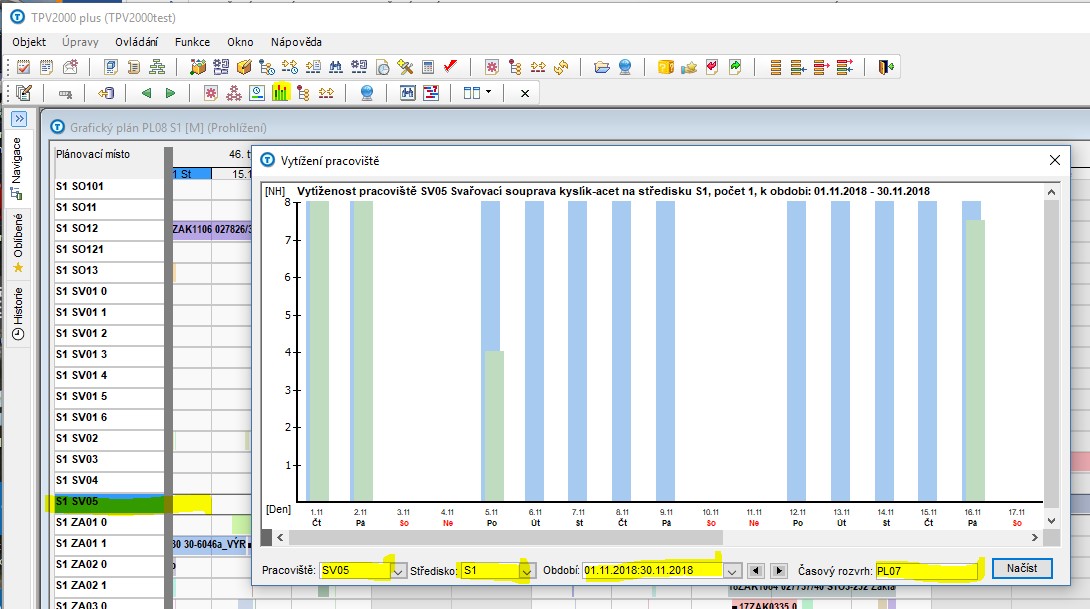Click the hammer tools icon

click(x=405, y=67)
